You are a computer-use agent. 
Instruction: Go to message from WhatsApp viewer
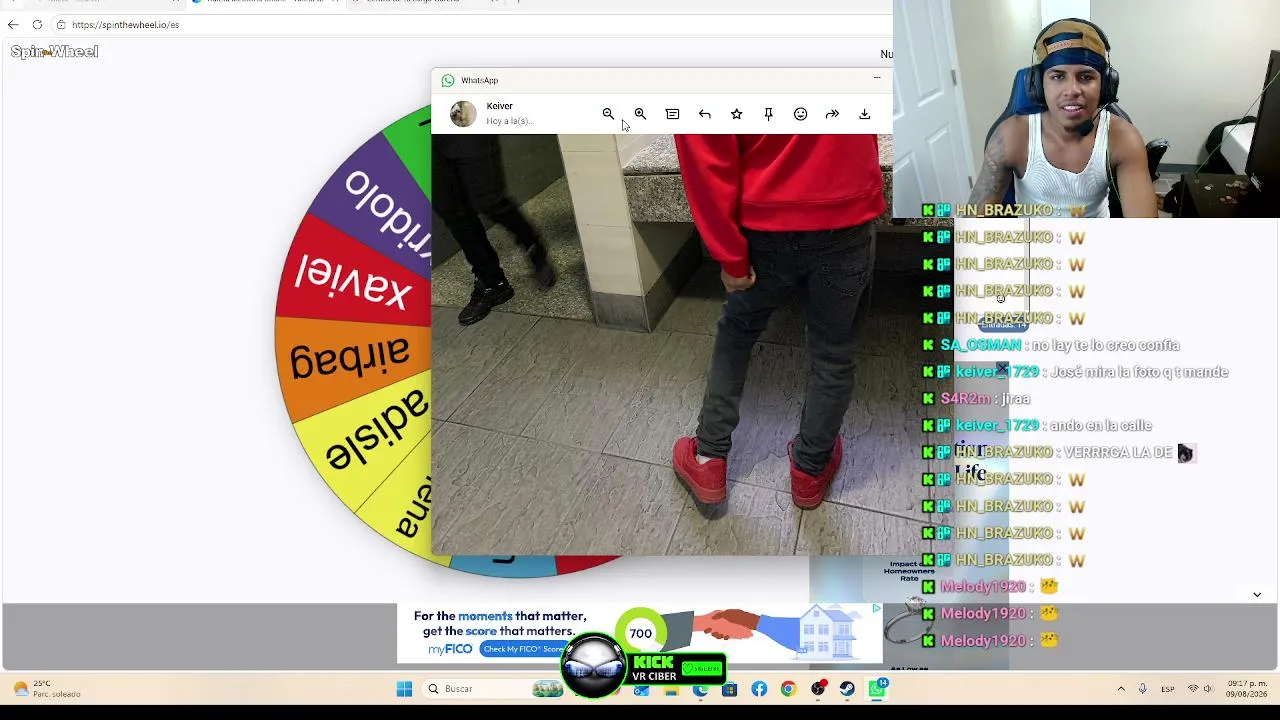672,114
